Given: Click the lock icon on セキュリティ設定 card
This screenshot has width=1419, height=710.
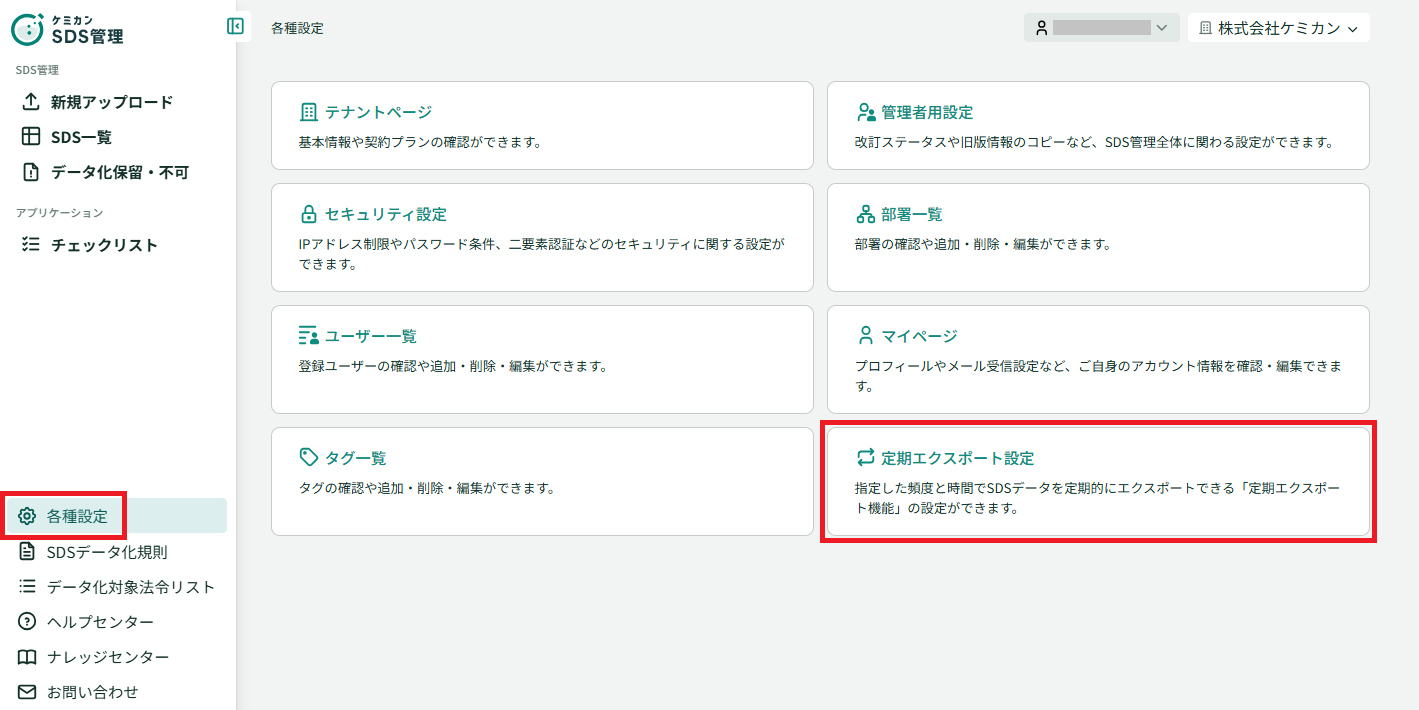Looking at the screenshot, I should 308,214.
